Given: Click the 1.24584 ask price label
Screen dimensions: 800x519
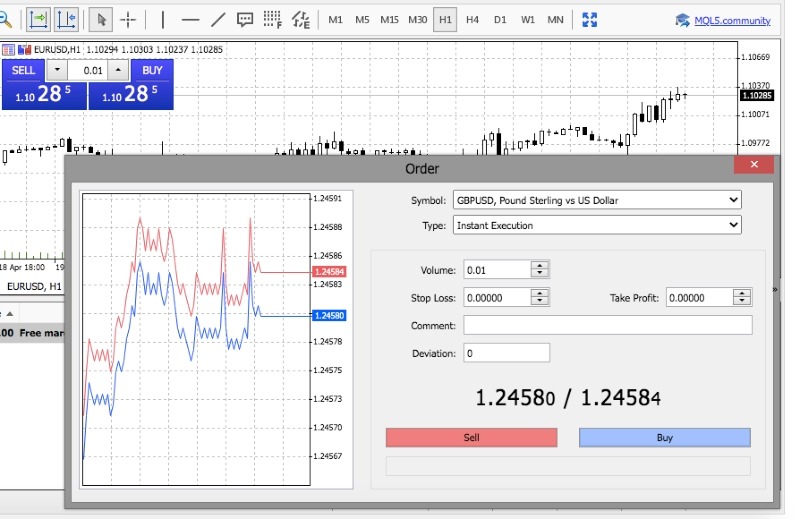Looking at the screenshot, I should click(329, 271).
